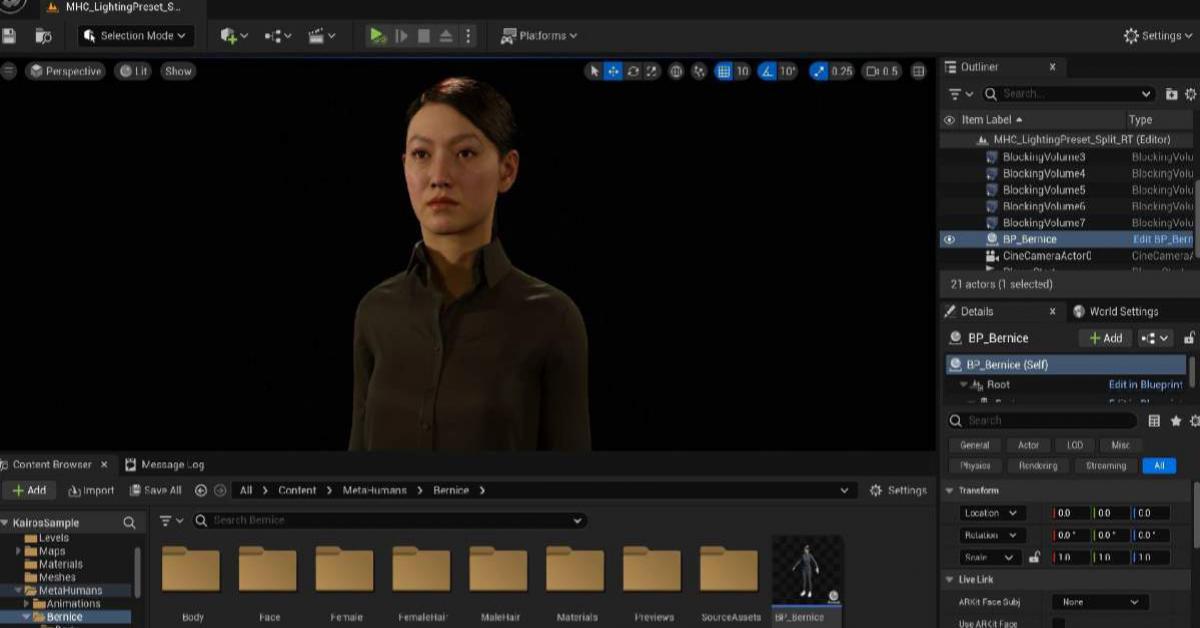The width and height of the screenshot is (1200, 628).
Task: Open the Blueprints toolbar dropdown
Action: pyautogui.click(x=278, y=35)
